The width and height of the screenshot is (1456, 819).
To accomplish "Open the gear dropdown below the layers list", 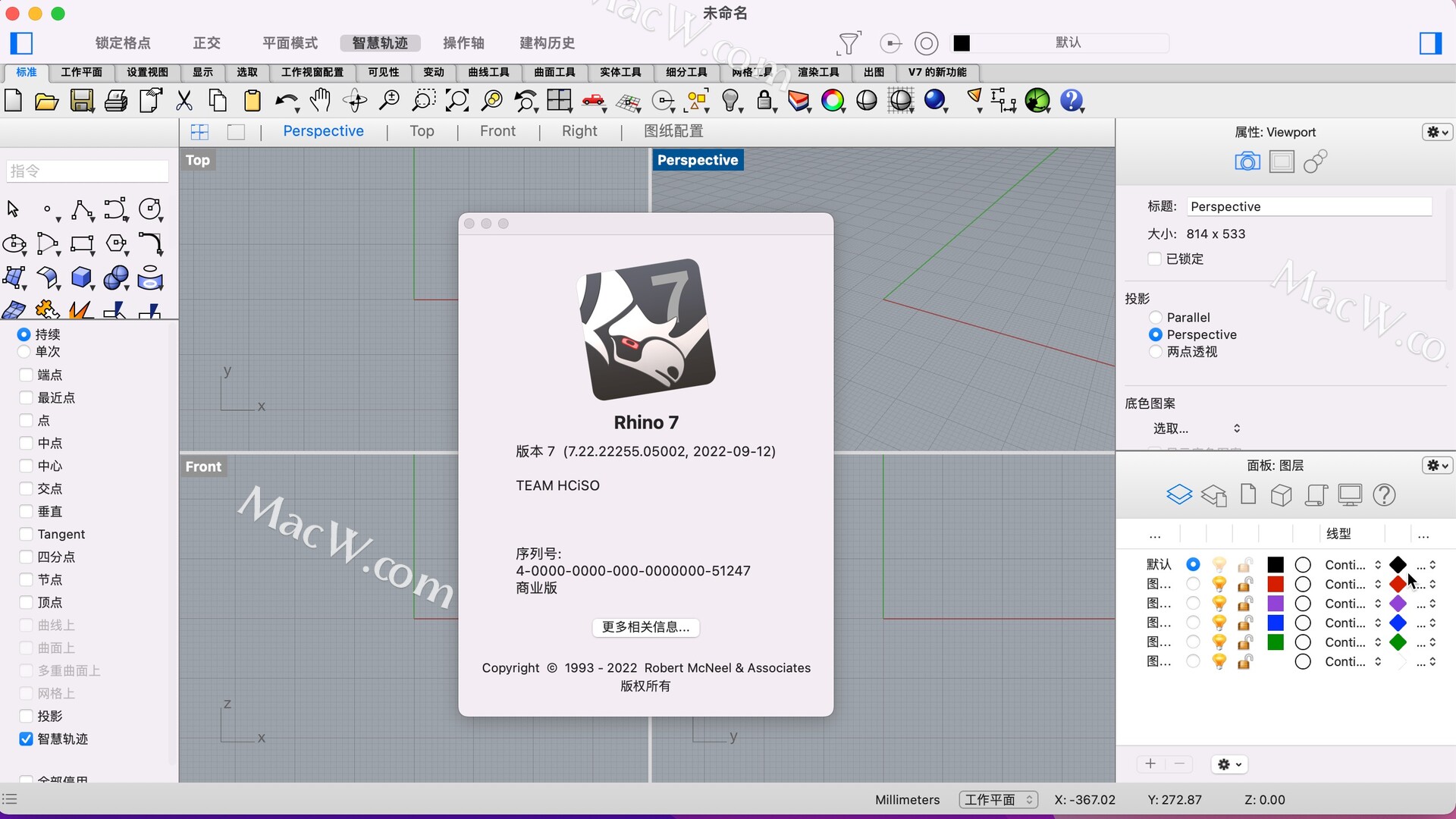I will 1229,764.
